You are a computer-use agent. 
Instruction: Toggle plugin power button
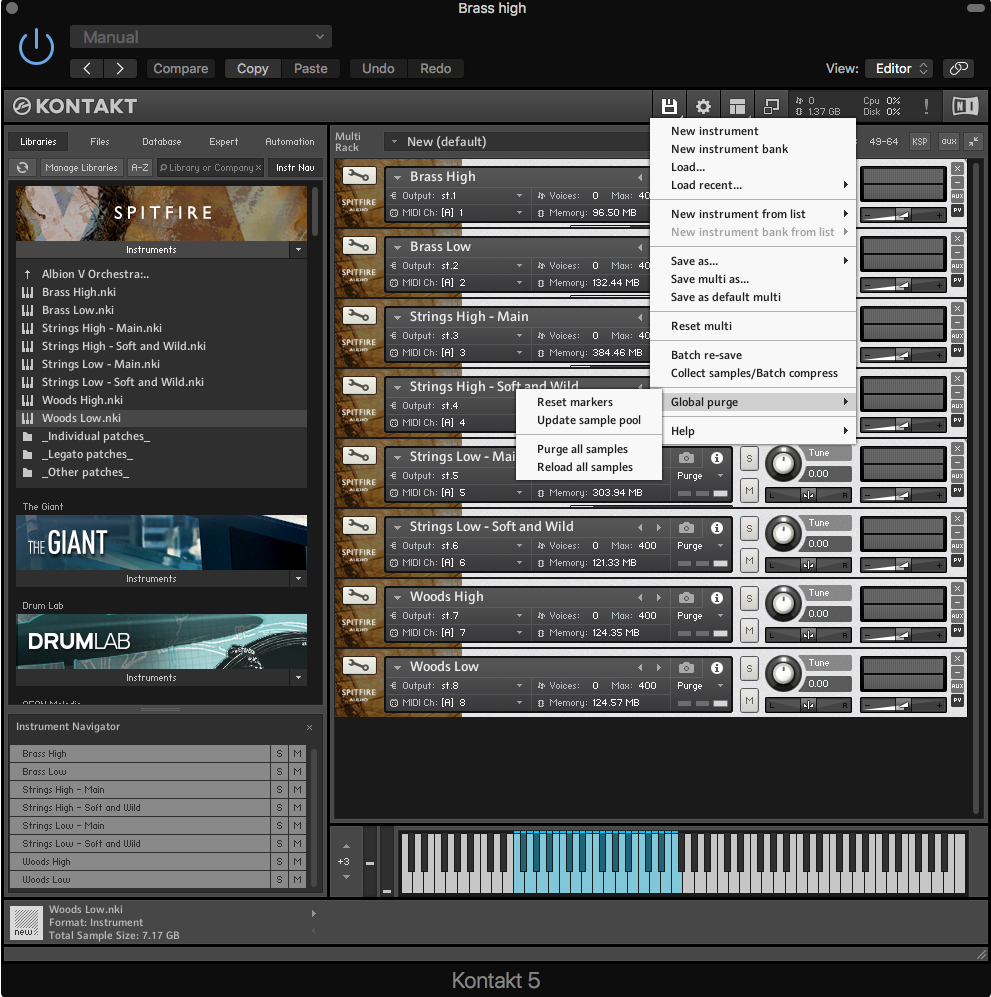(x=36, y=46)
